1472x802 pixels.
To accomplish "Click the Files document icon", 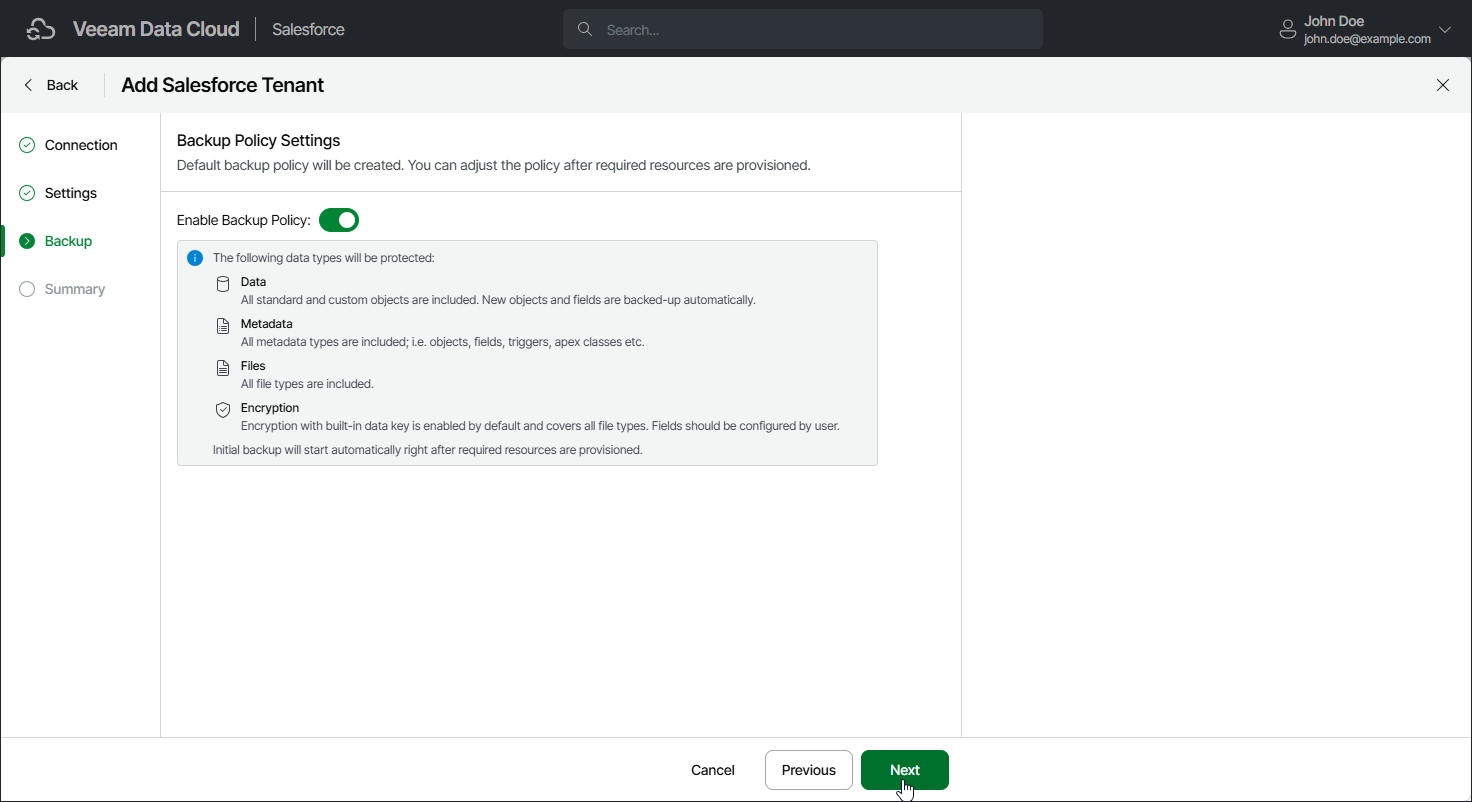I will [223, 368].
